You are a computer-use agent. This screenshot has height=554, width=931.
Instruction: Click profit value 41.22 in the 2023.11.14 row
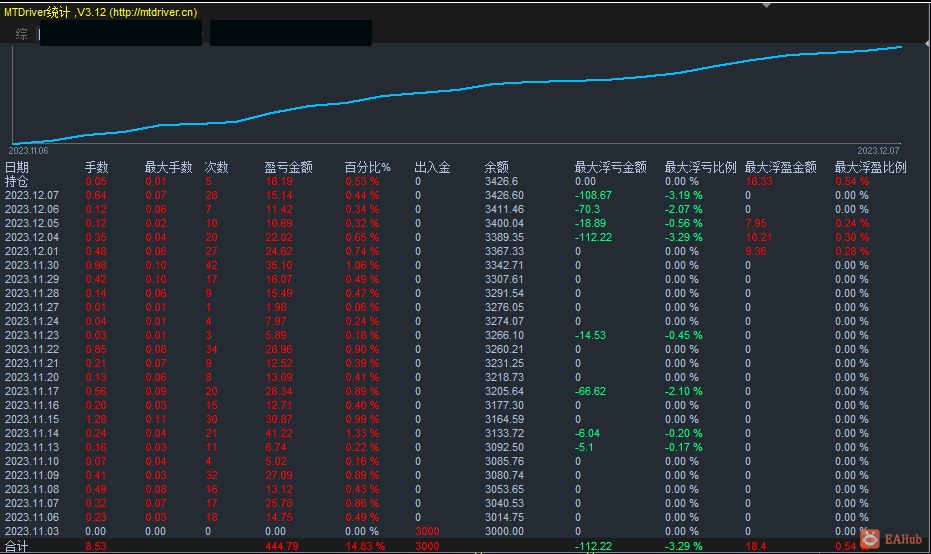[x=279, y=433]
